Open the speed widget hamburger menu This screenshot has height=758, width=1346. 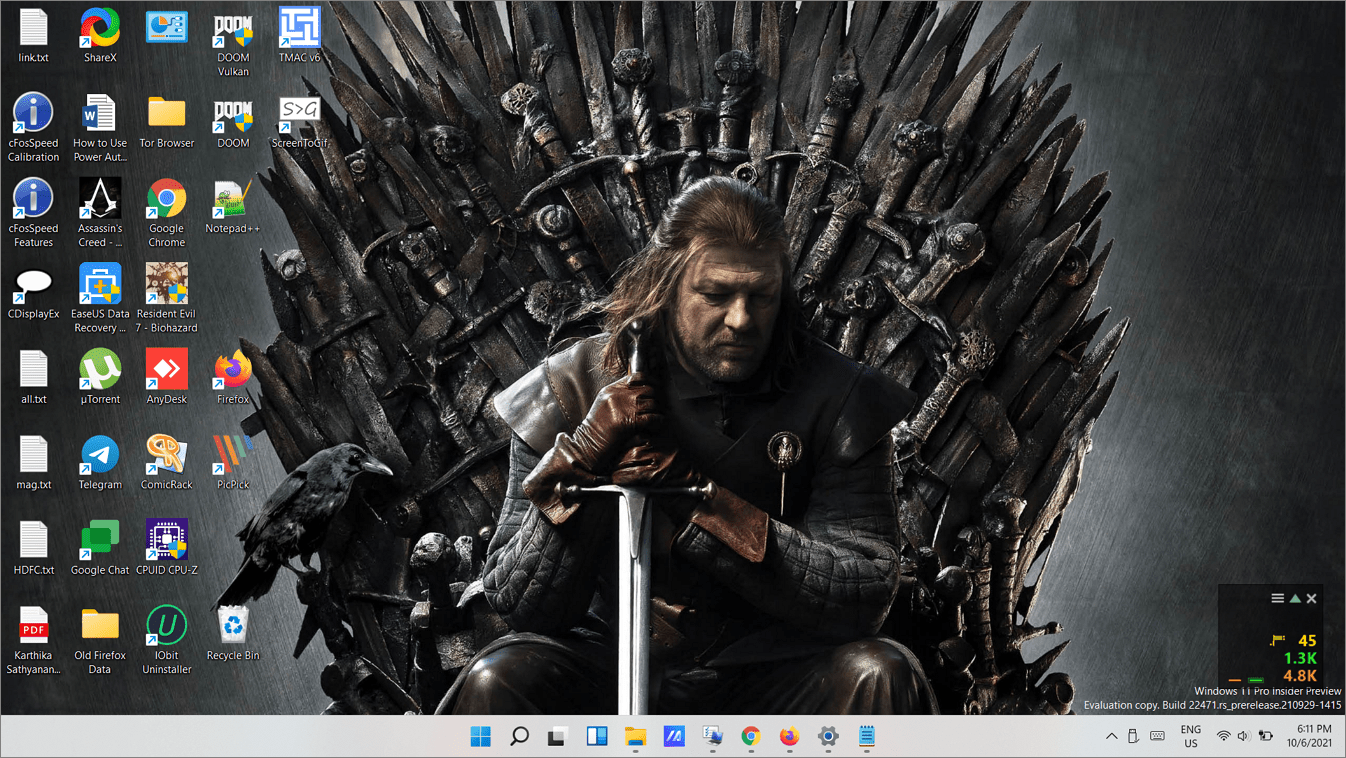[x=1277, y=598]
